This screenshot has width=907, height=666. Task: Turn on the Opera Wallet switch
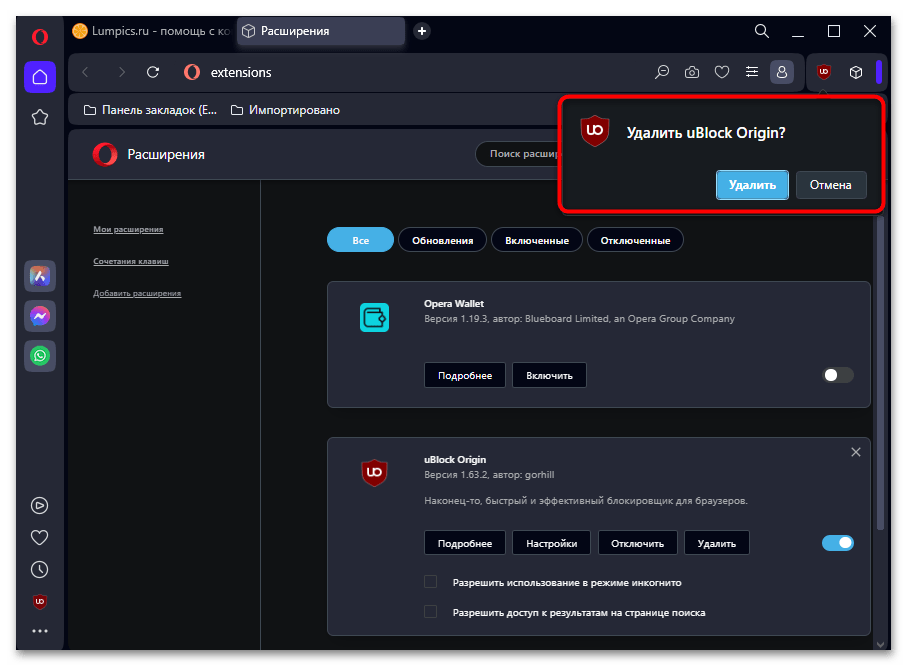(x=838, y=376)
